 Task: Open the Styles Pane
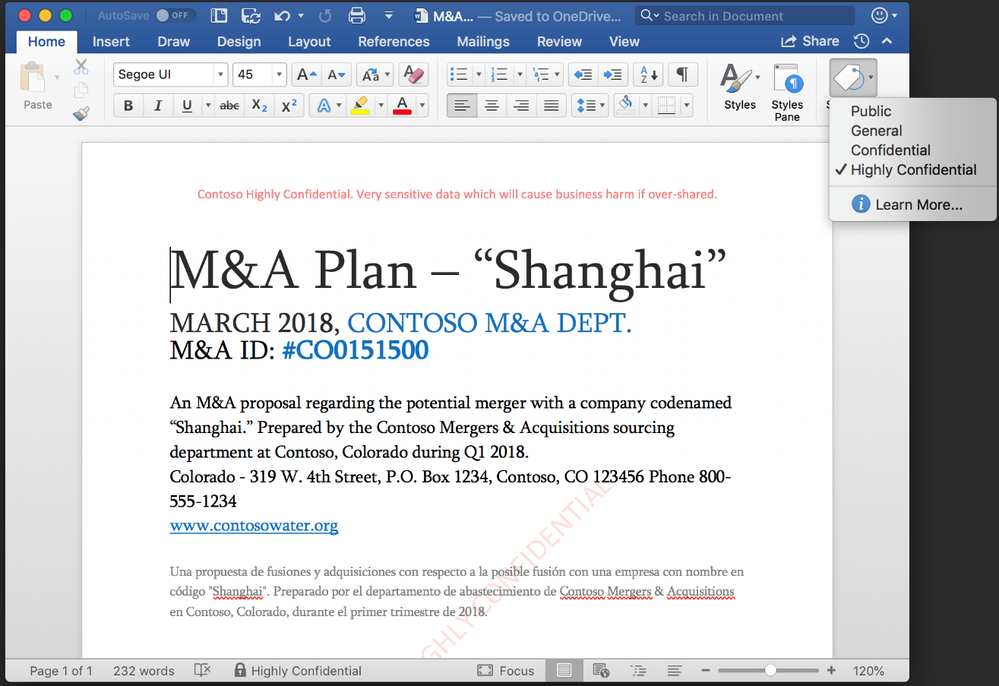tap(787, 92)
